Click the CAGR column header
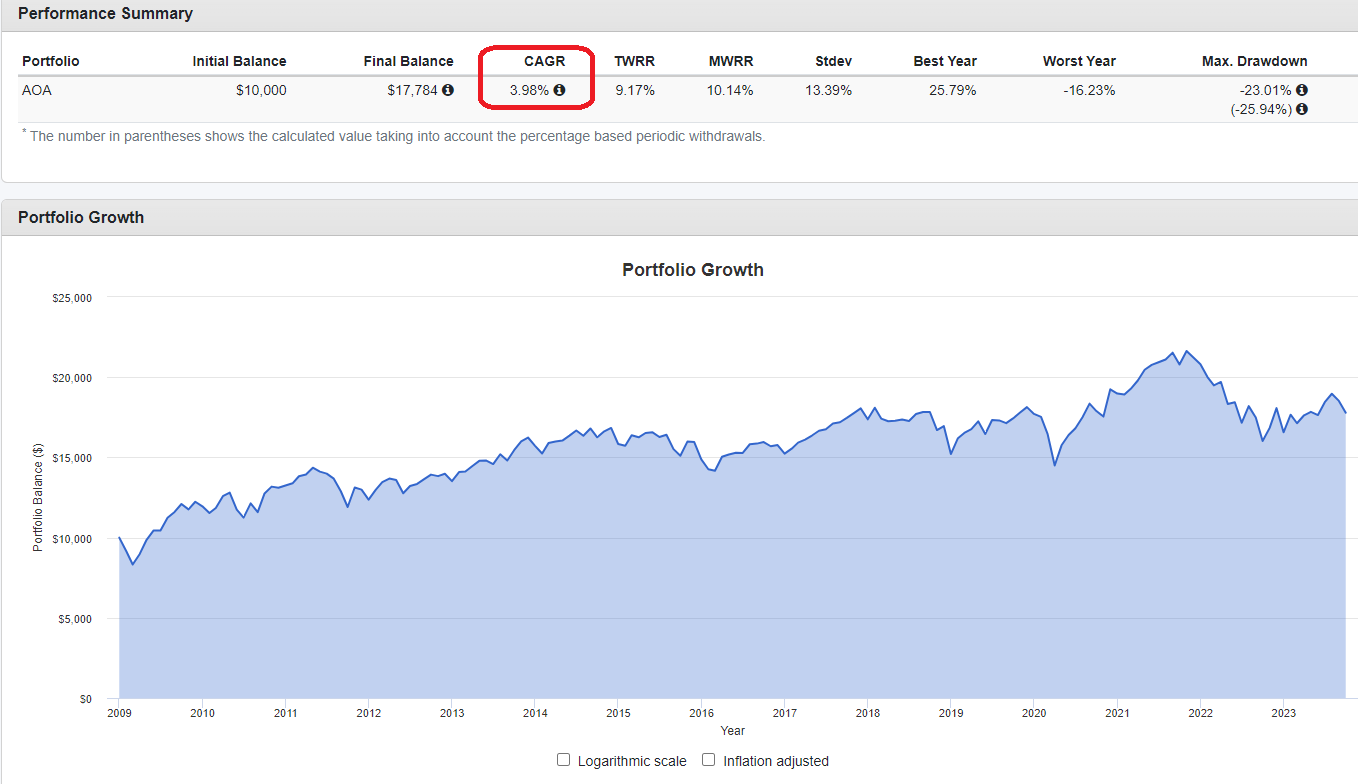The height and width of the screenshot is (784, 1358). click(544, 61)
